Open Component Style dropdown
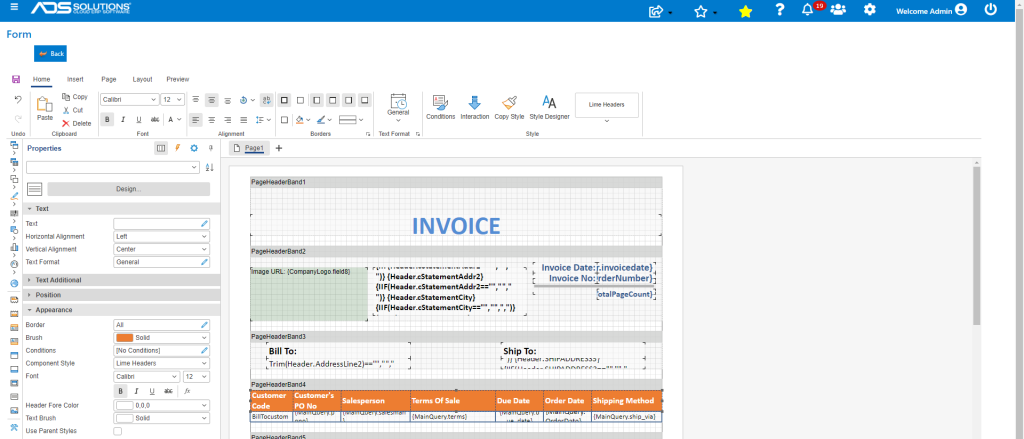This screenshot has height=439, width=1024. pos(161,363)
